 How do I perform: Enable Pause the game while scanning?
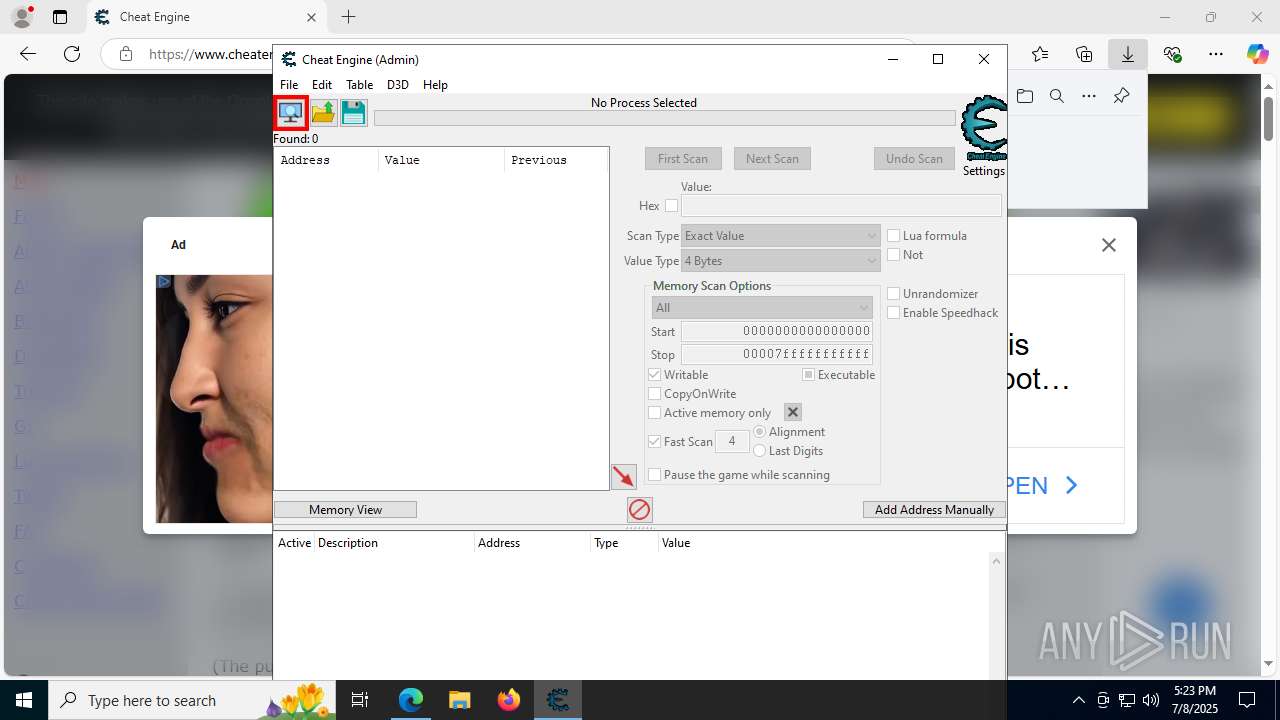[x=655, y=475]
